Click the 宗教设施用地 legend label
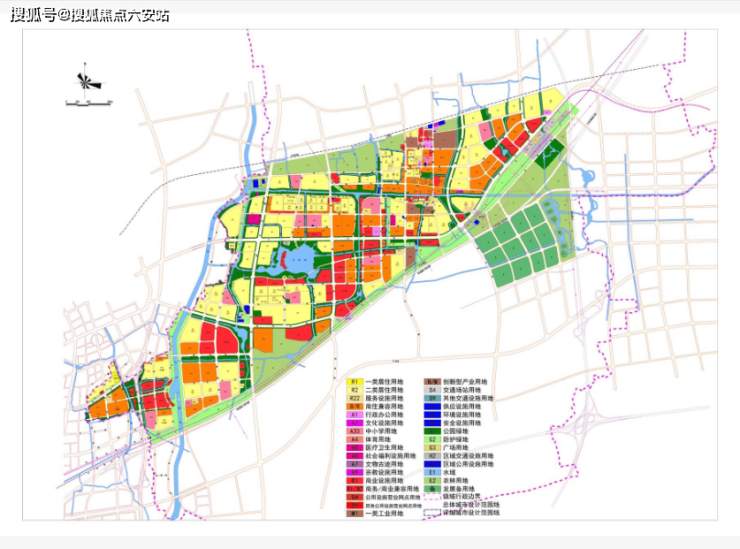Screen dimensions: 740x549 click(x=384, y=472)
